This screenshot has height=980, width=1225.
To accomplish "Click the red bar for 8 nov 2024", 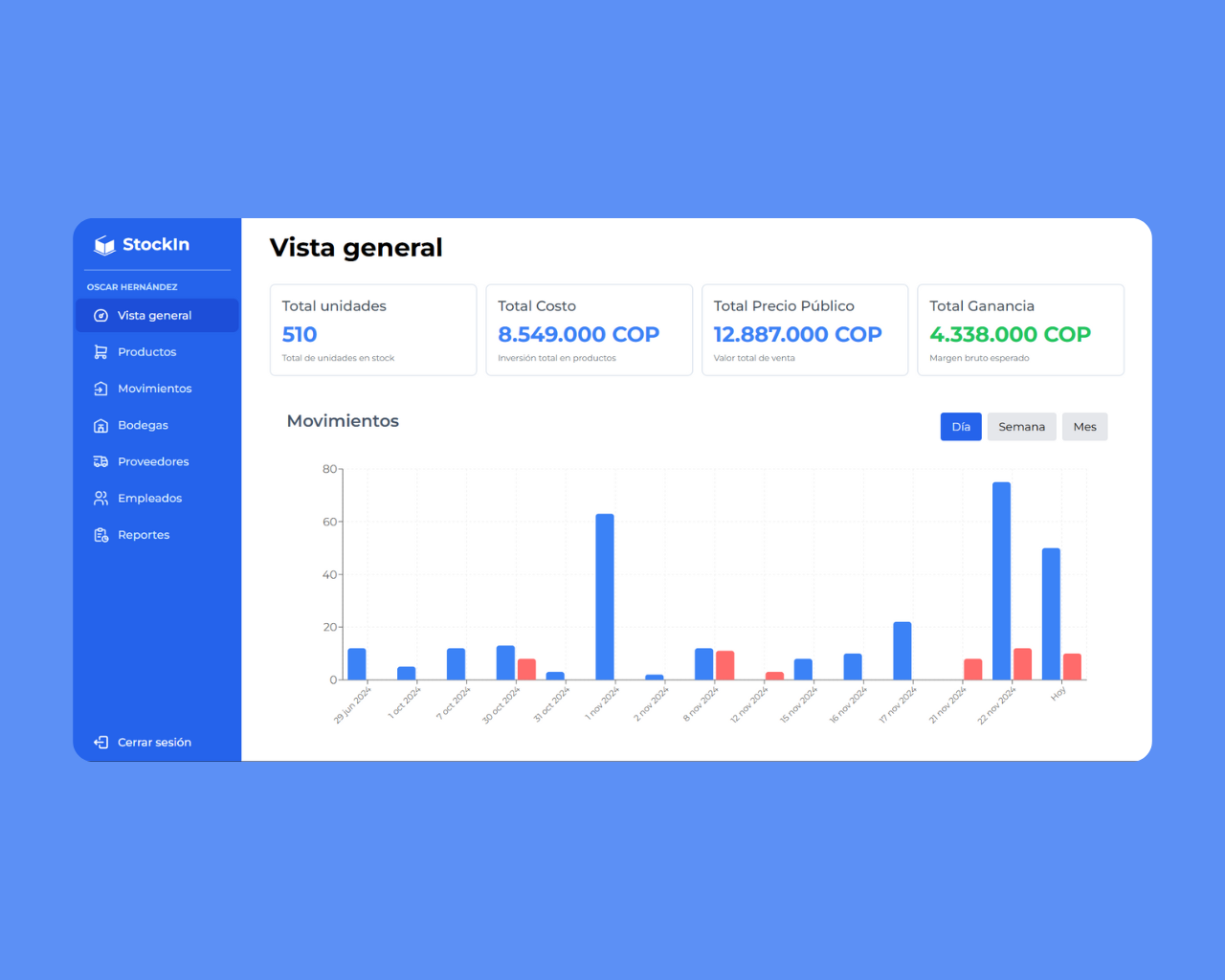I will point(725,665).
